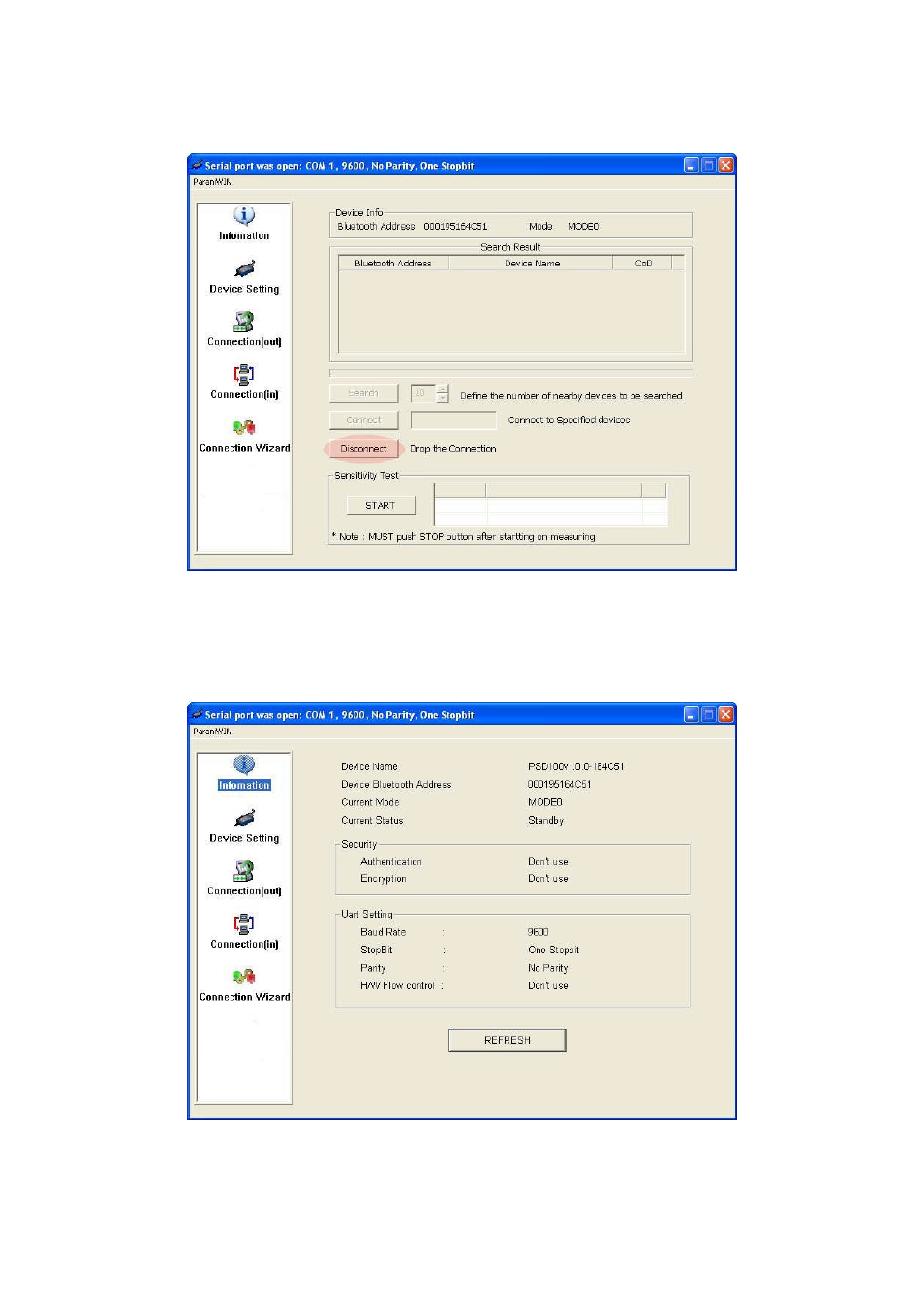Viewport: 924px width, 1309px height.
Task: Open Device Setting icon in upper window
Action: click(x=244, y=268)
